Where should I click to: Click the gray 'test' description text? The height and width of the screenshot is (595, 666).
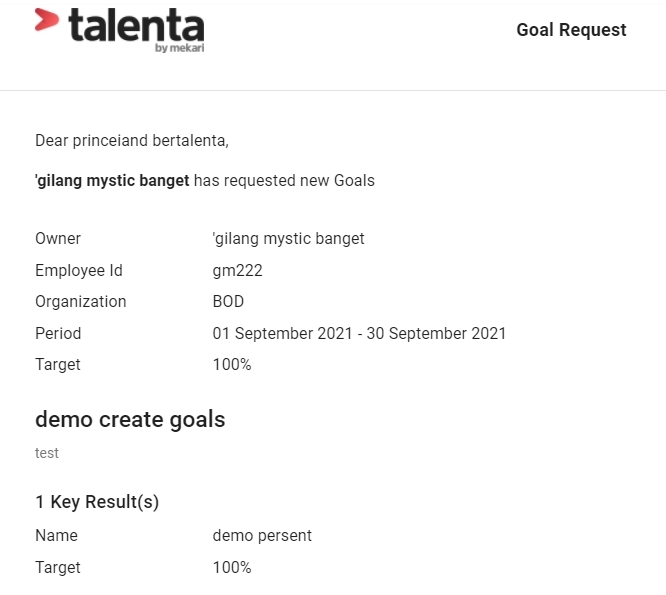point(47,453)
